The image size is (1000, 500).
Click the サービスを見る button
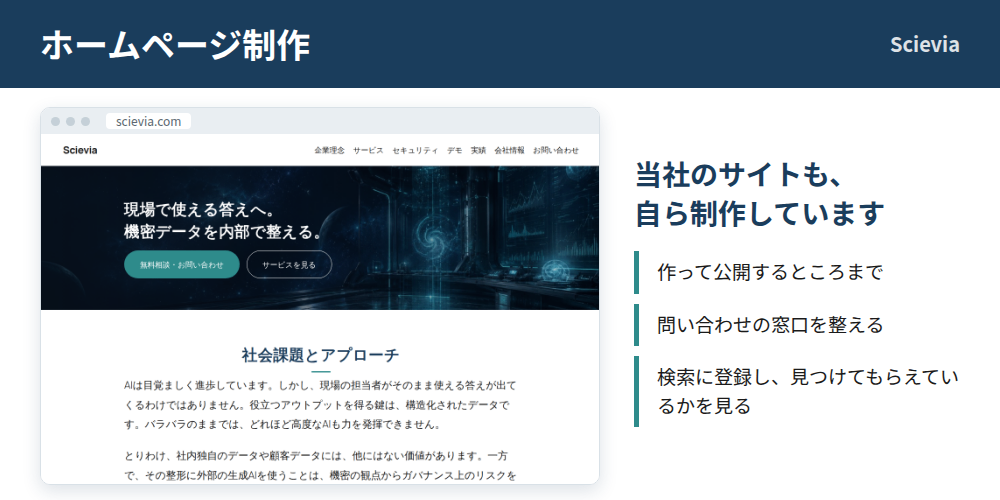289,265
